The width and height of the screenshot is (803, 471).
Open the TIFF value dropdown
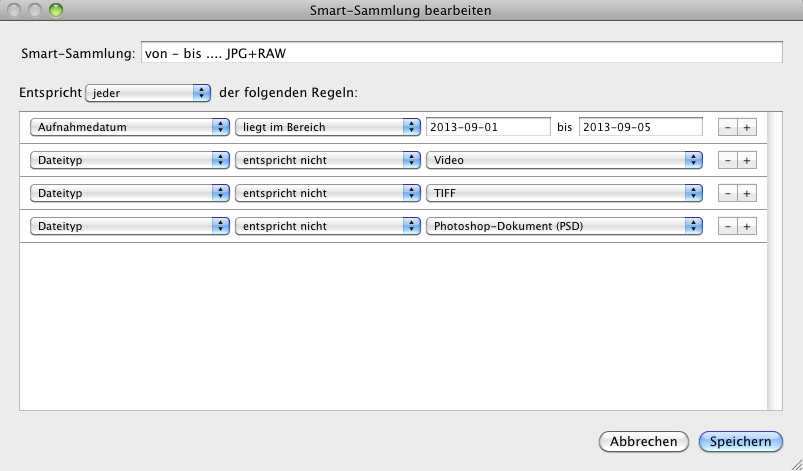click(x=564, y=193)
